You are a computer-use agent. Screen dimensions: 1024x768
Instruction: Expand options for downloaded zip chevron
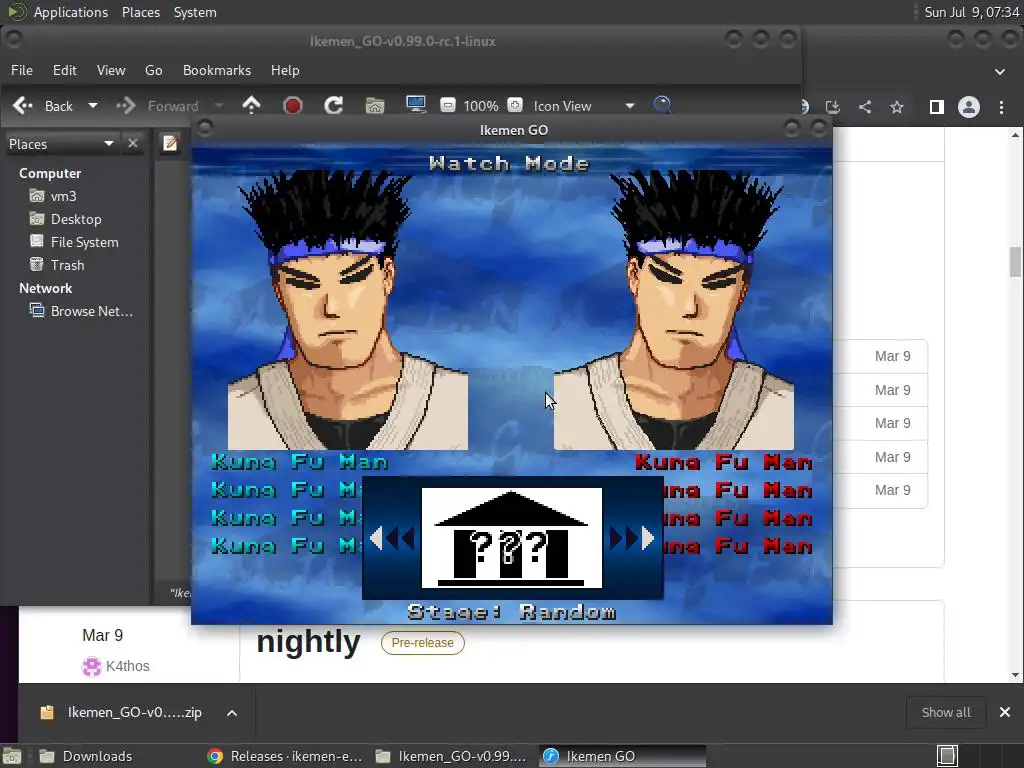tap(232, 712)
